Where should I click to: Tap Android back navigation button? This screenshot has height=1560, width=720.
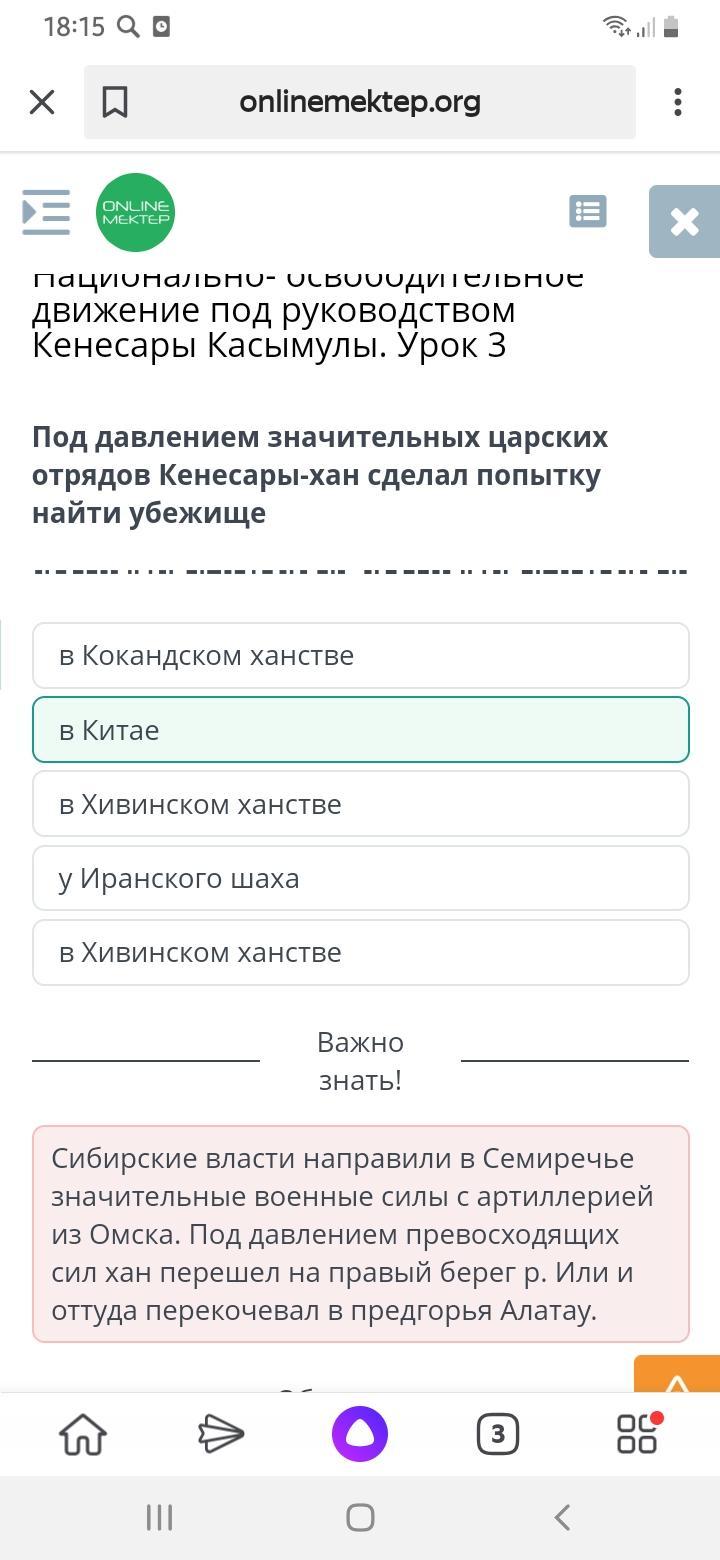(562, 1517)
